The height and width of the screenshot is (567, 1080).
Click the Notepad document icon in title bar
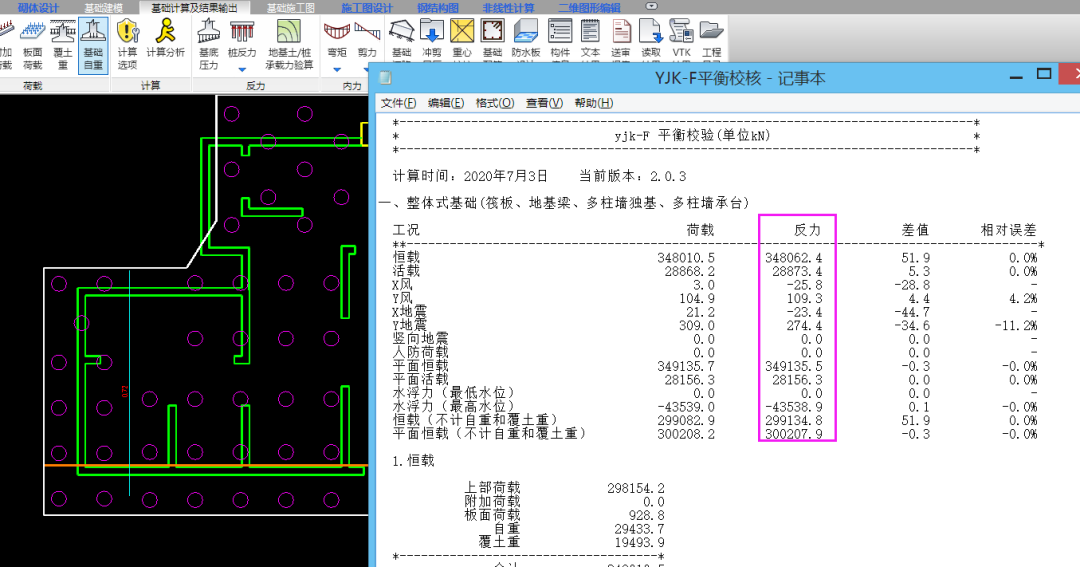[386, 78]
